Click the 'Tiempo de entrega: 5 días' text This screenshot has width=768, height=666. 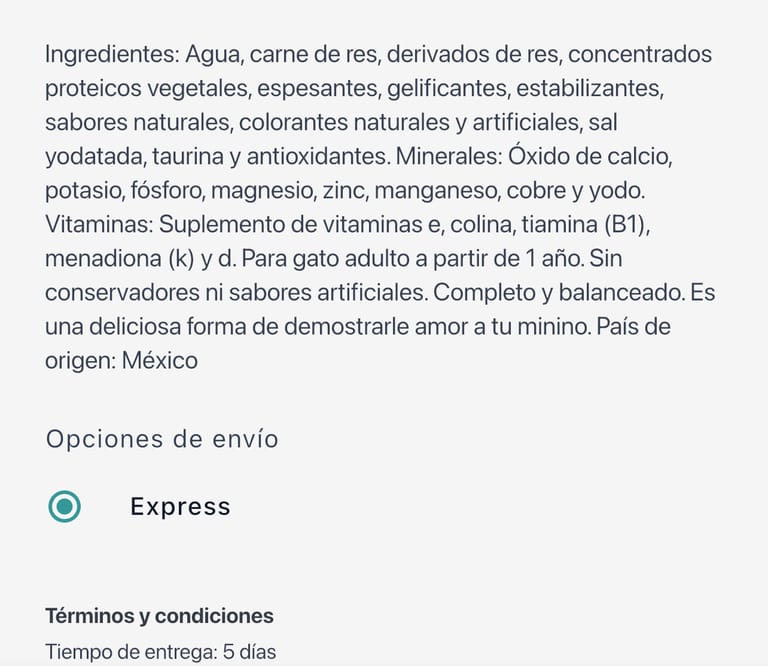tap(160, 652)
